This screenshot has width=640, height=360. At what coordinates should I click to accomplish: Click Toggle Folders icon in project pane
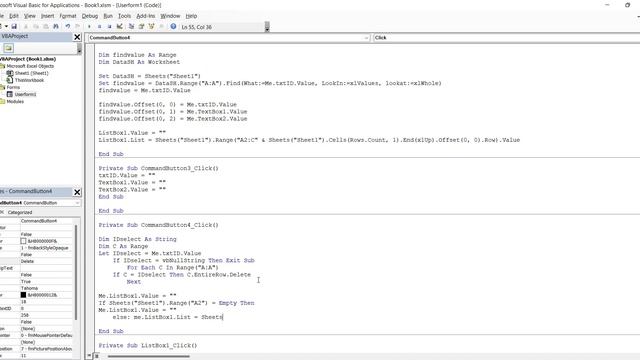tap(8, 48)
